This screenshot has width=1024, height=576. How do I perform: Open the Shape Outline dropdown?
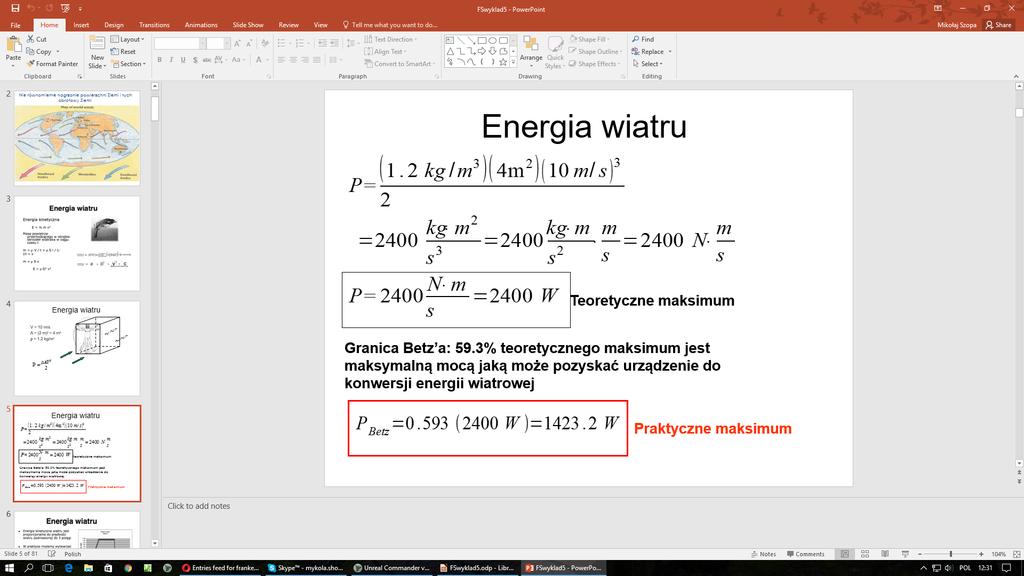point(594,52)
